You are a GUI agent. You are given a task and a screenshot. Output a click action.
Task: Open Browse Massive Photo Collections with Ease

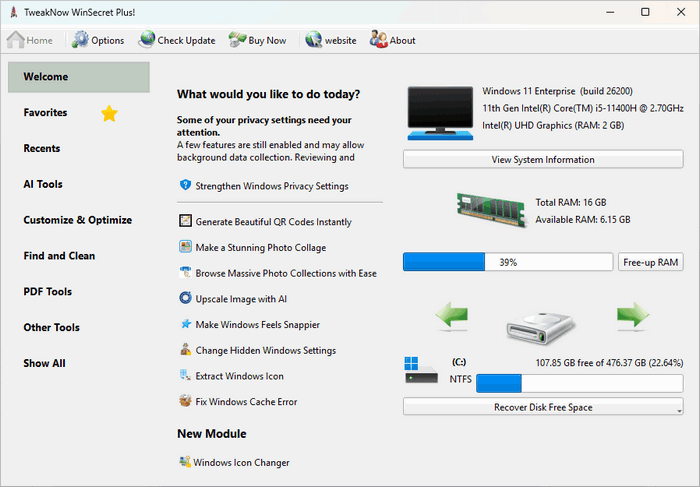pos(286,273)
